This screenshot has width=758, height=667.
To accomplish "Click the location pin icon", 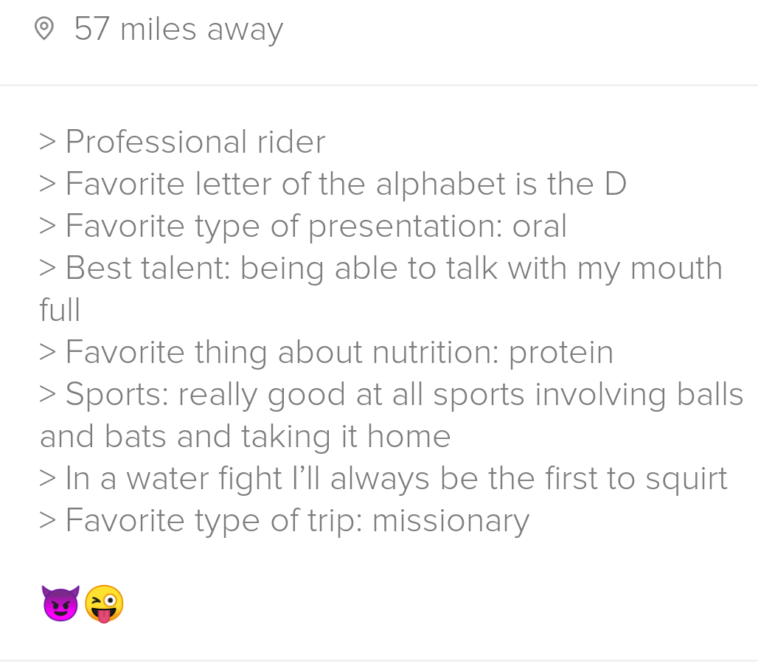I will point(43,30).
